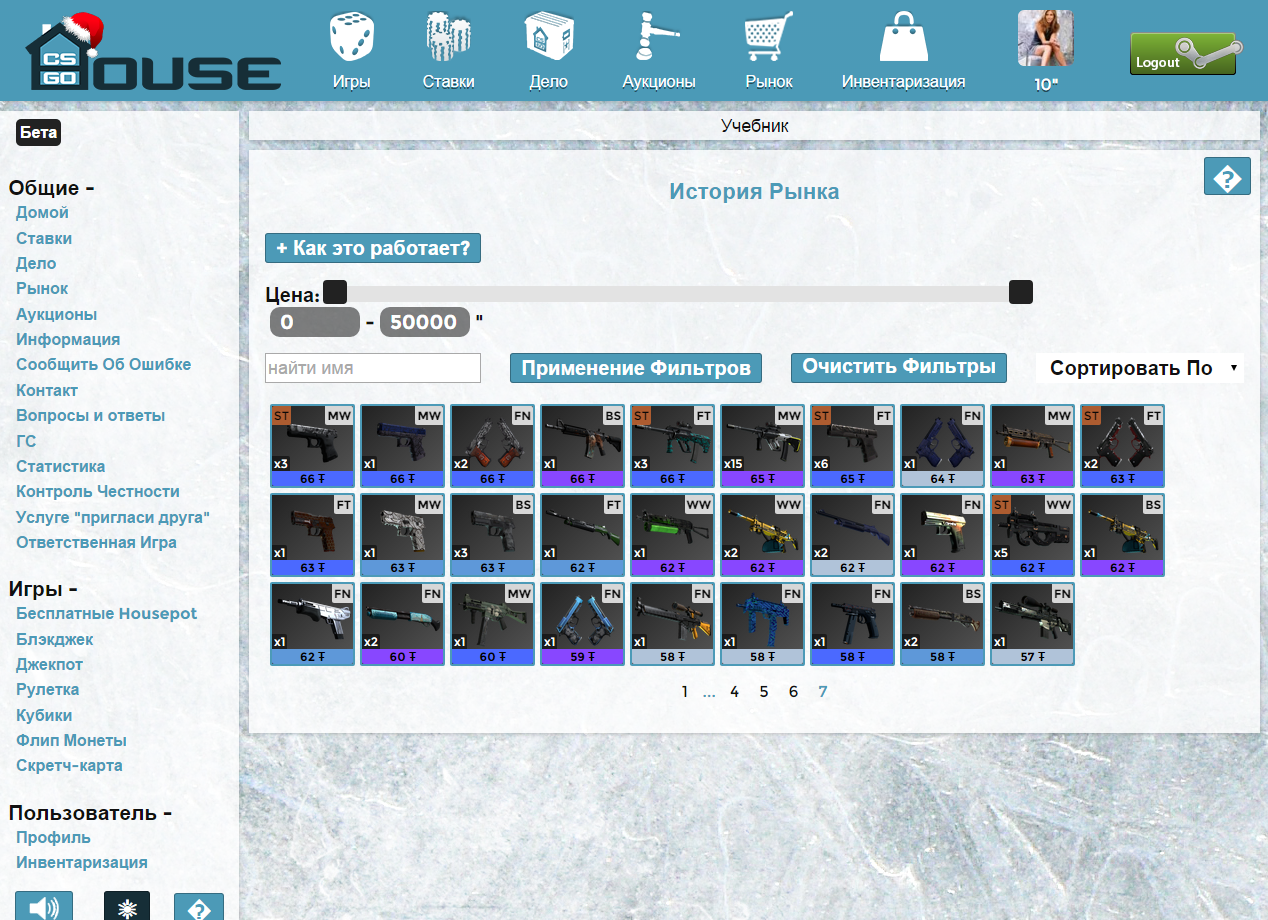Click the price slider track
The width and height of the screenshot is (1268, 920).
678,293
